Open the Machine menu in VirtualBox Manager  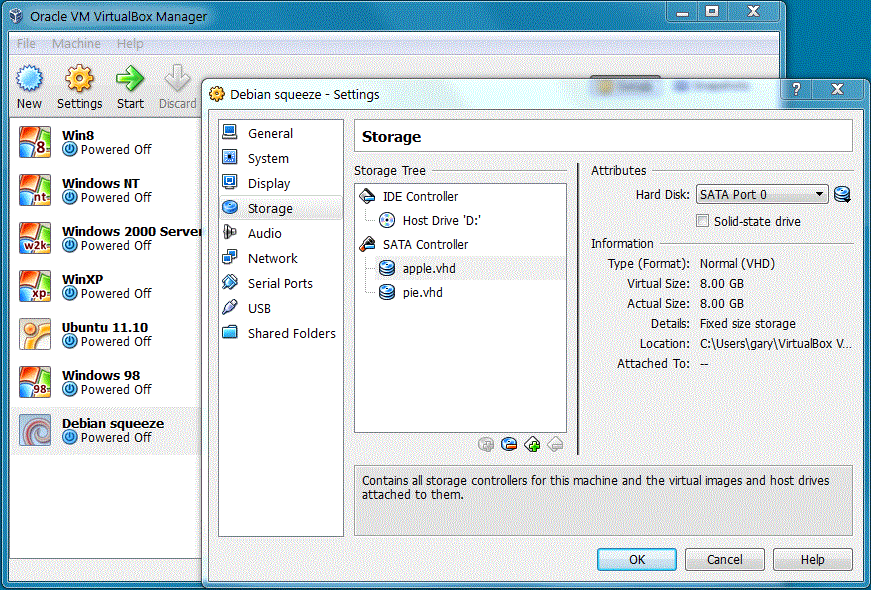pos(77,43)
